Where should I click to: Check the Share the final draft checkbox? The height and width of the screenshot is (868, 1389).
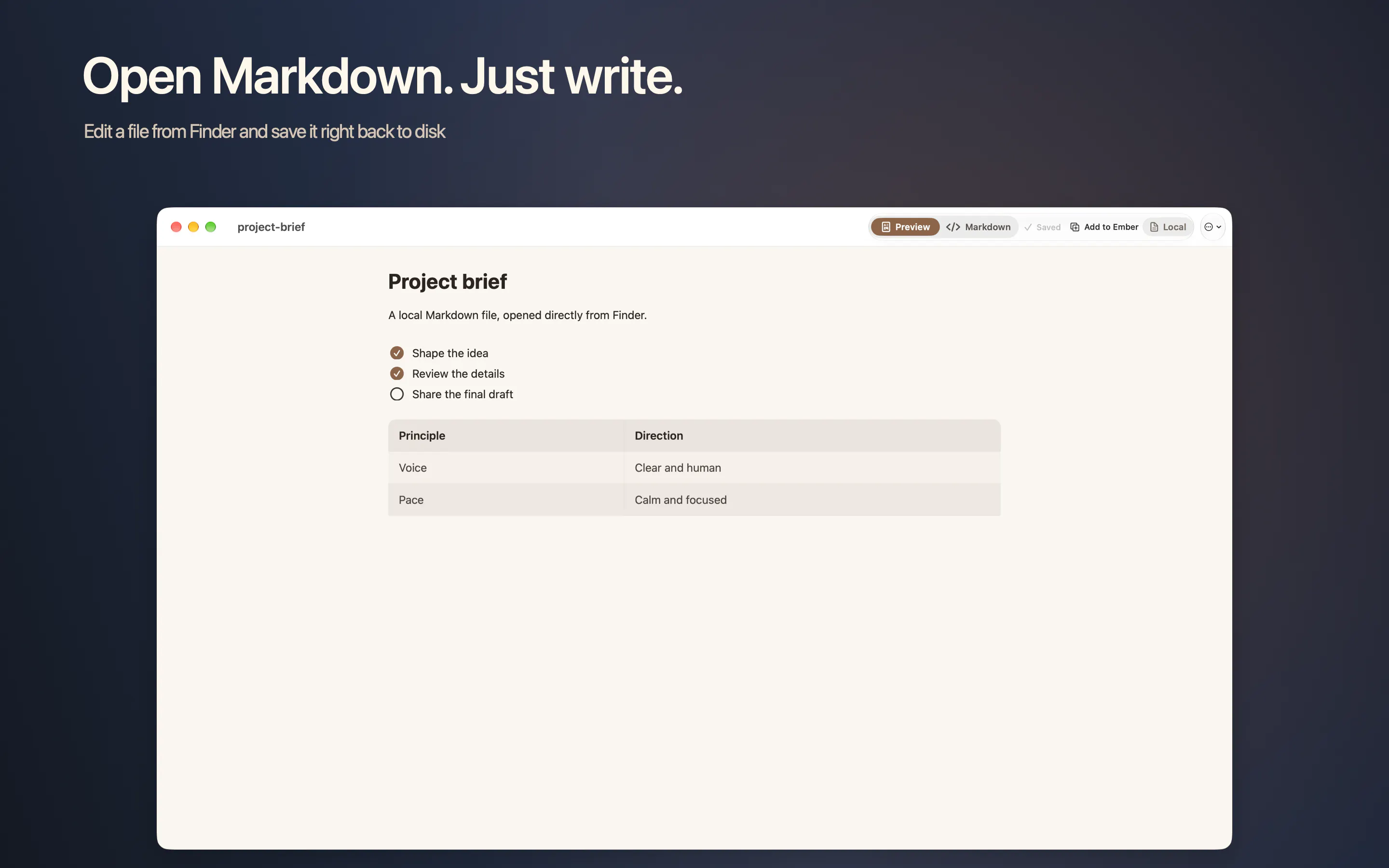(x=396, y=394)
